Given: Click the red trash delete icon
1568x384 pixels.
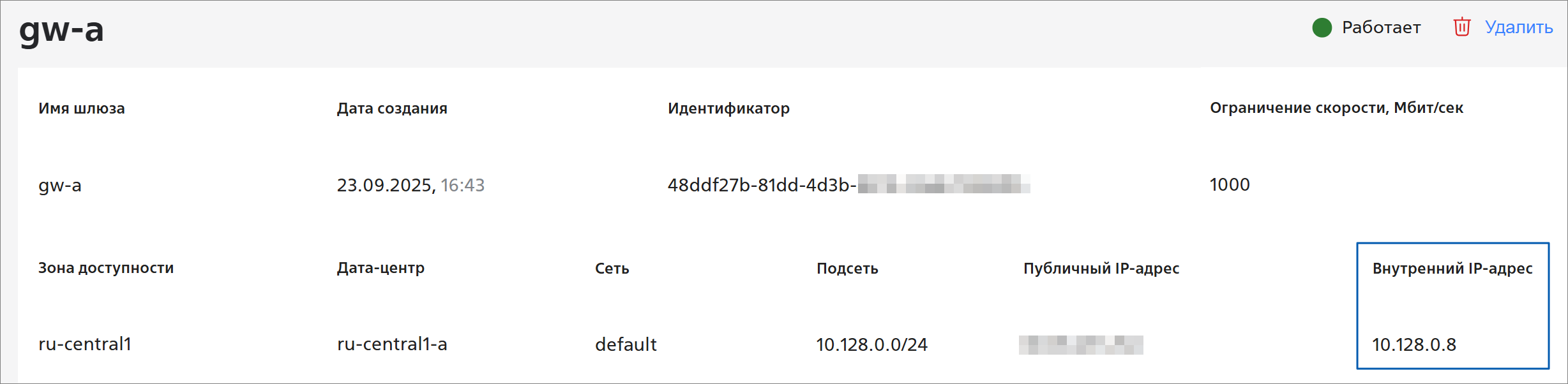Looking at the screenshot, I should [1461, 27].
